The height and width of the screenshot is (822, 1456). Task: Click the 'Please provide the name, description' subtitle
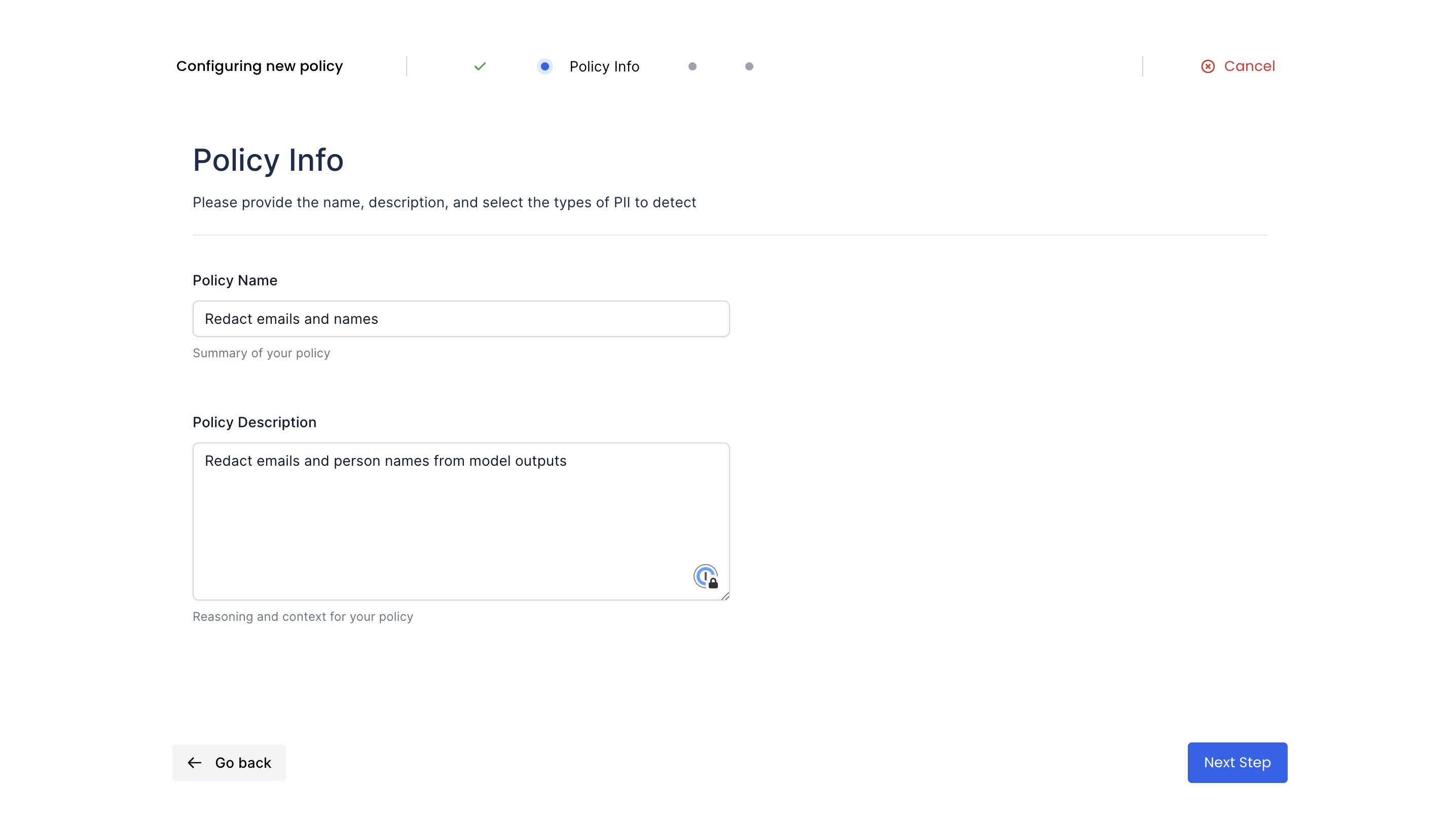[x=444, y=202]
